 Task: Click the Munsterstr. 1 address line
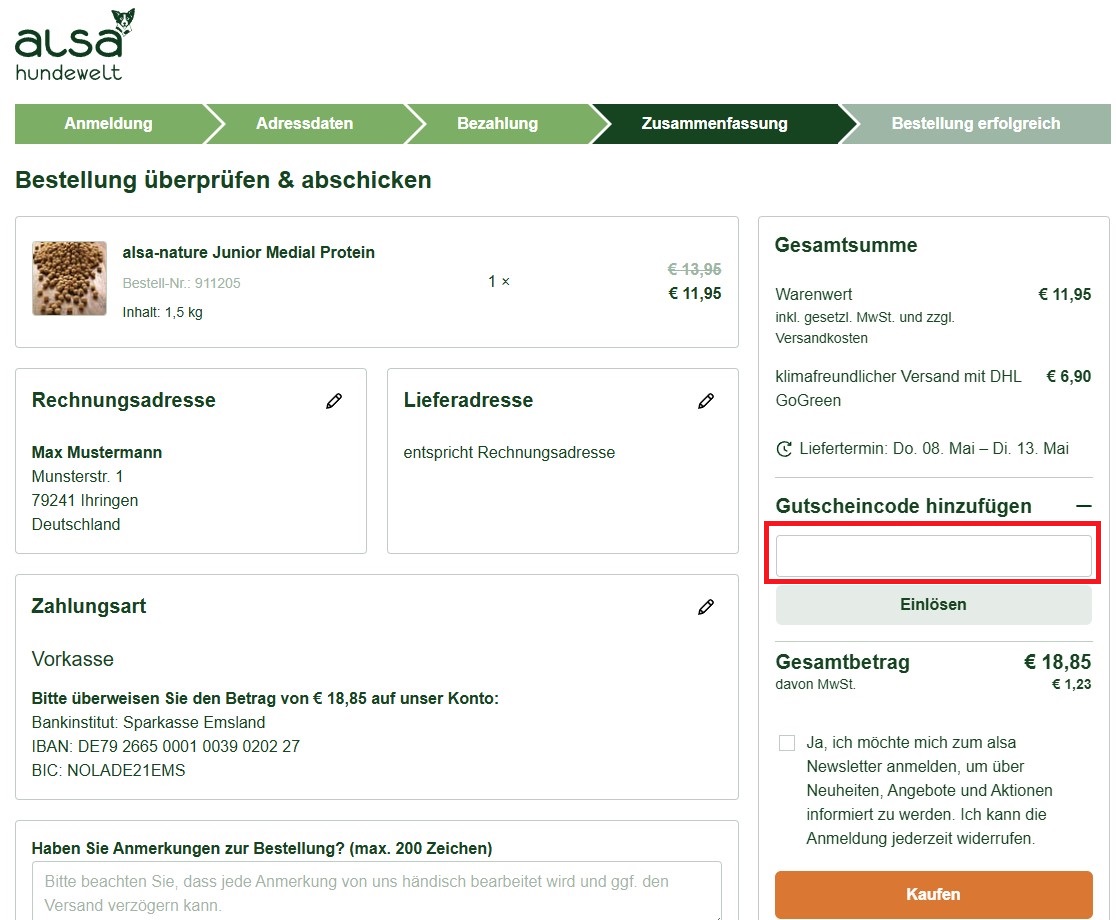78,477
